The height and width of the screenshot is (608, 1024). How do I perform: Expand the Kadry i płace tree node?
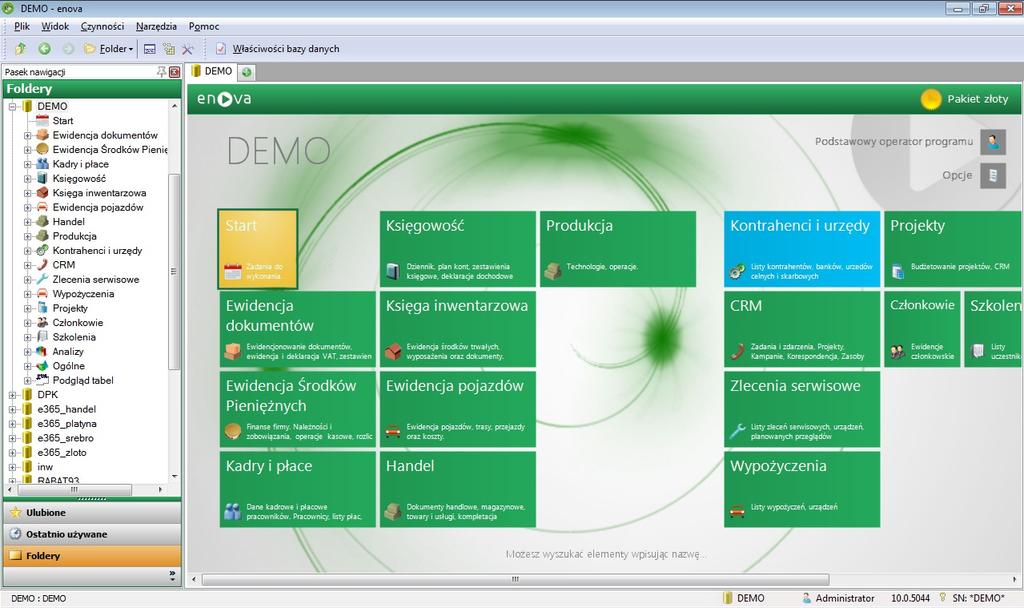[x=27, y=164]
